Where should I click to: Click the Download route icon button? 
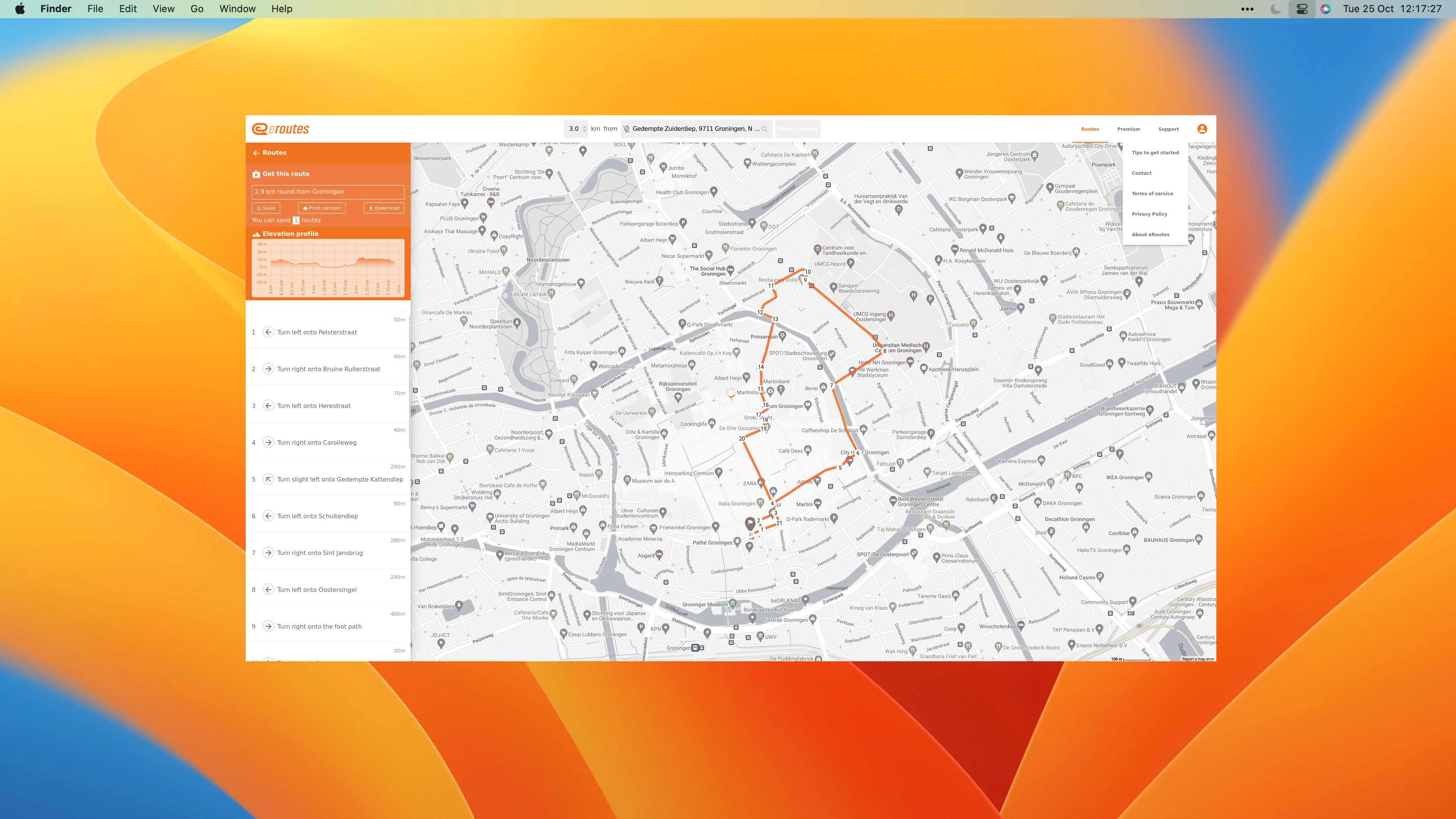(383, 208)
